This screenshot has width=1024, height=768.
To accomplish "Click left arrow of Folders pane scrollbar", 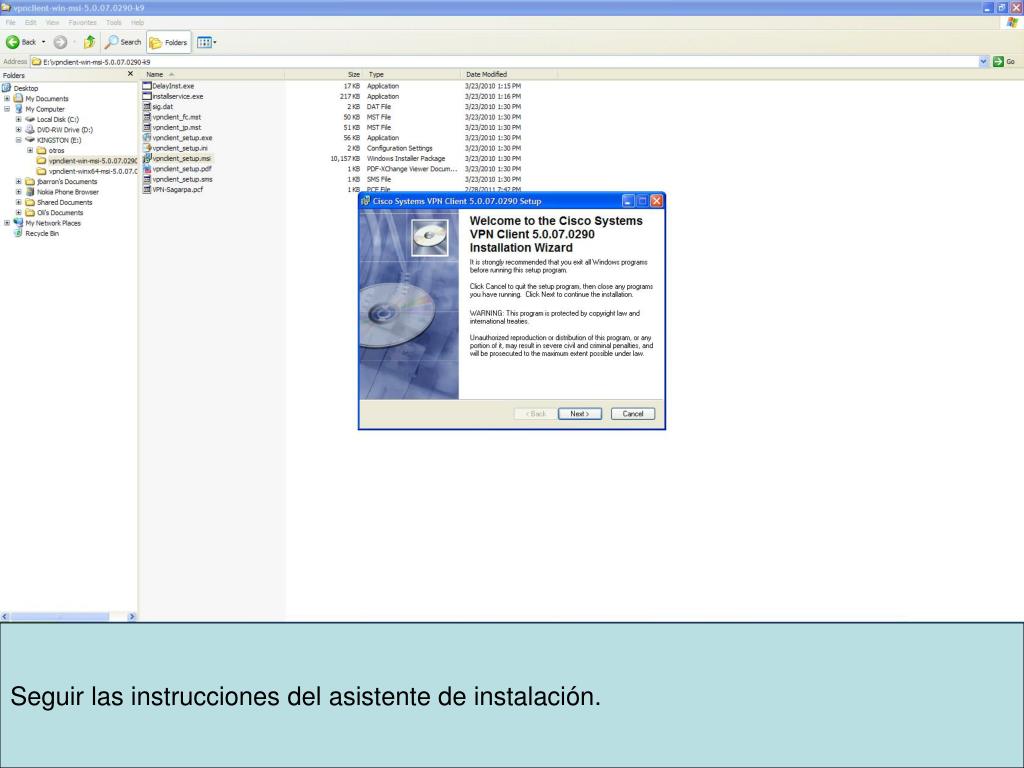I will point(5,616).
